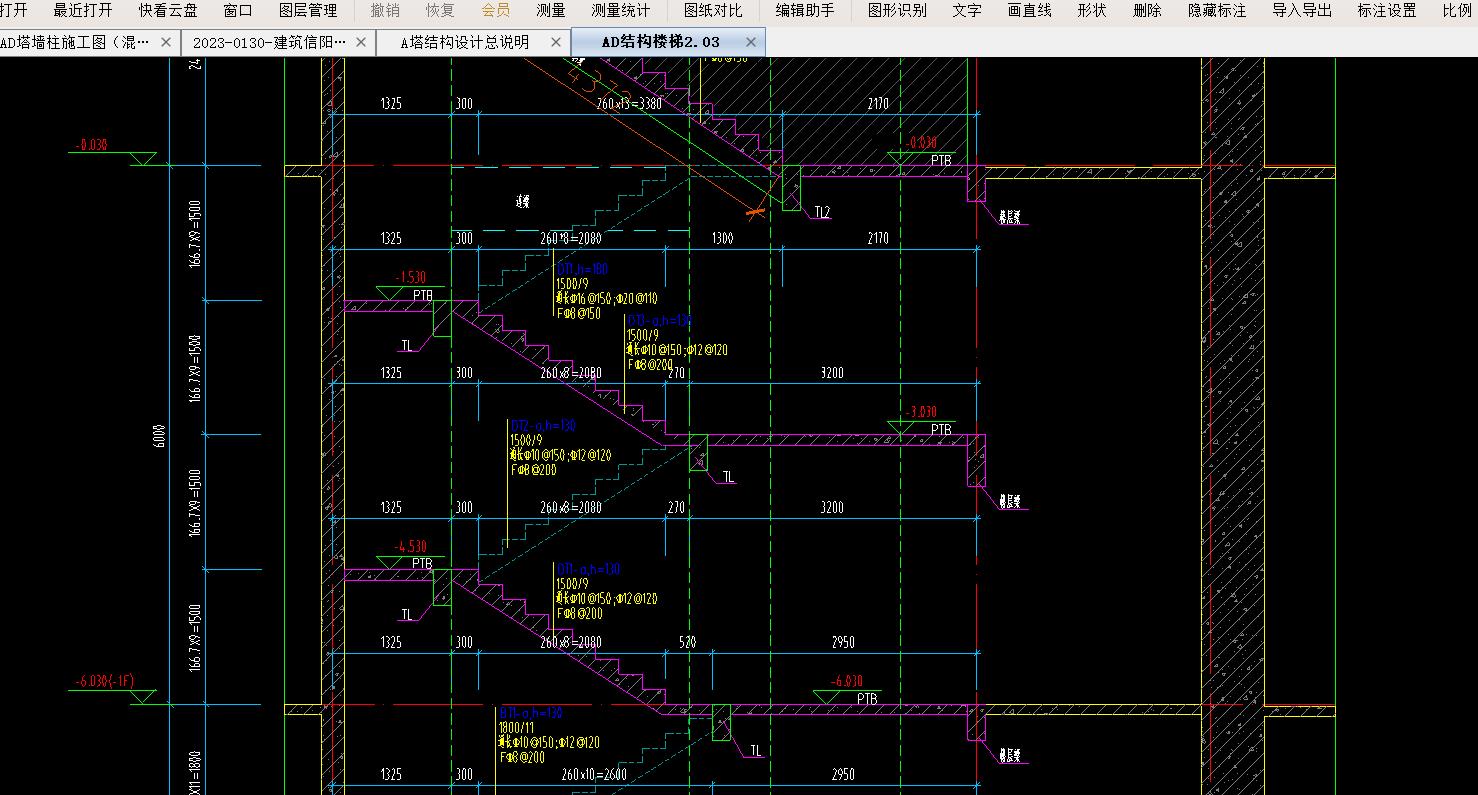
Task: Open the 形状 shapes tool
Action: pyautogui.click(x=1093, y=11)
